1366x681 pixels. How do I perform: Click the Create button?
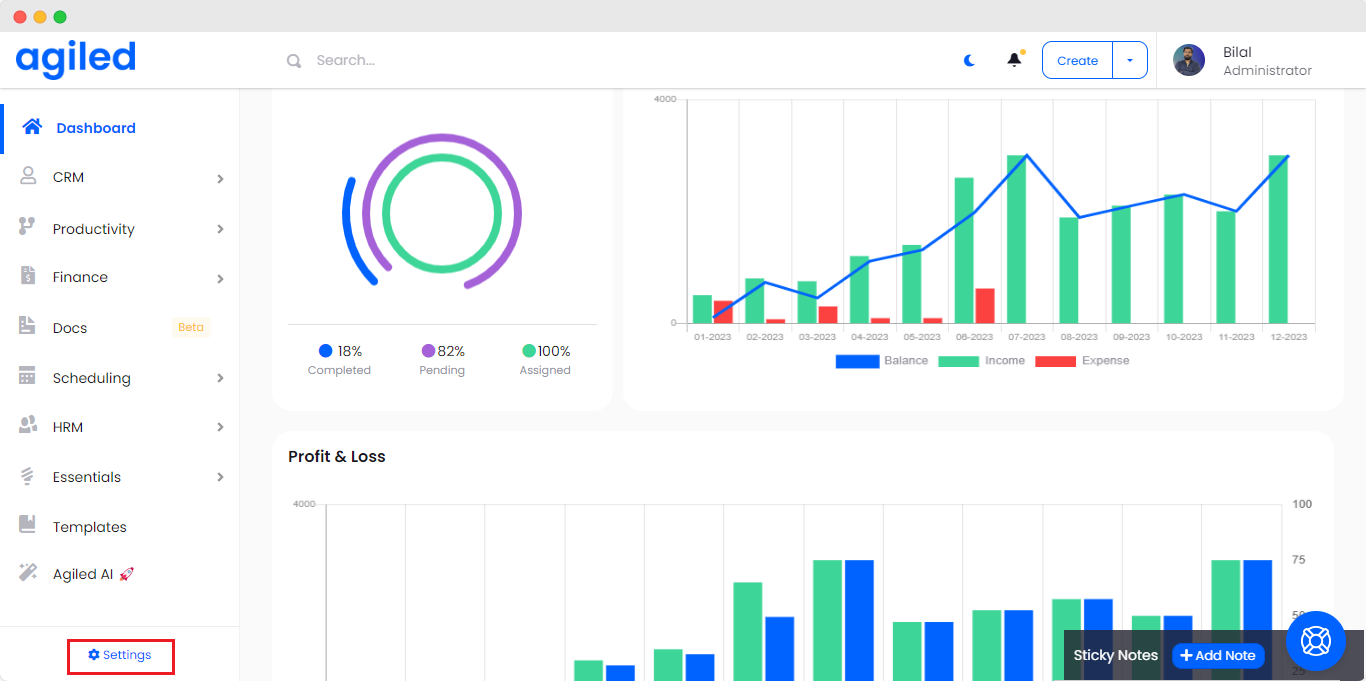[x=1077, y=60]
